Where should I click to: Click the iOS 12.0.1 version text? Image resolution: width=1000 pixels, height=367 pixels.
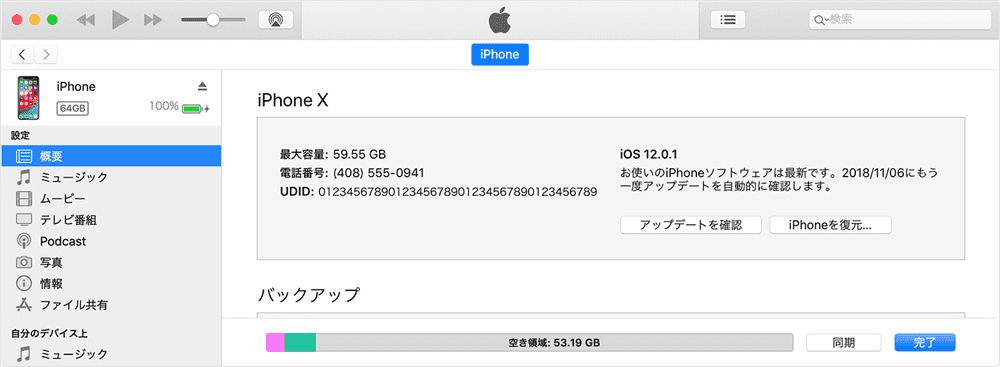point(648,154)
